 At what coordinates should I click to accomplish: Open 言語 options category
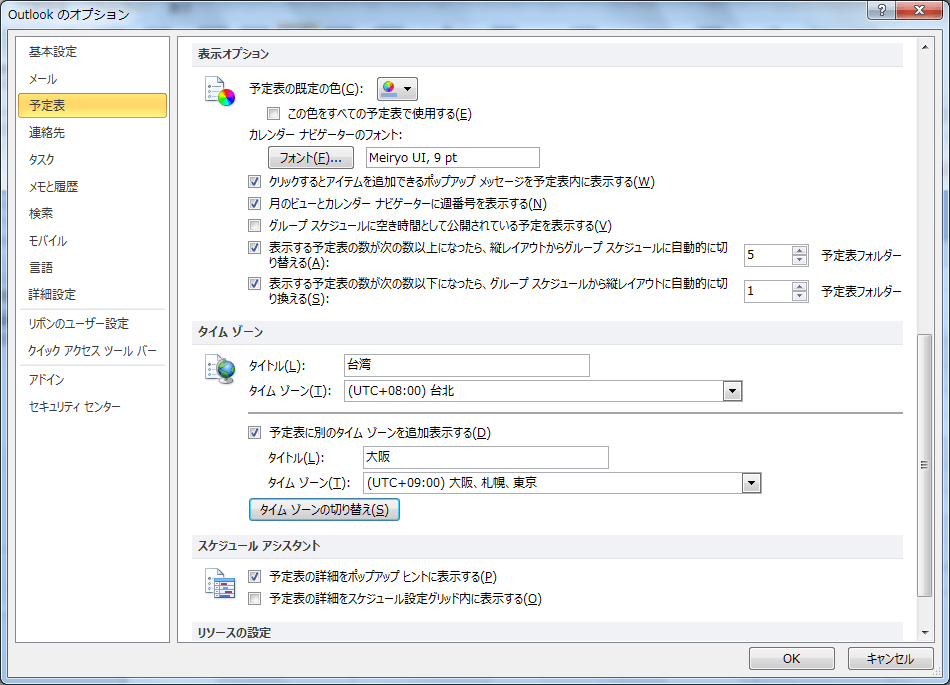coord(93,268)
